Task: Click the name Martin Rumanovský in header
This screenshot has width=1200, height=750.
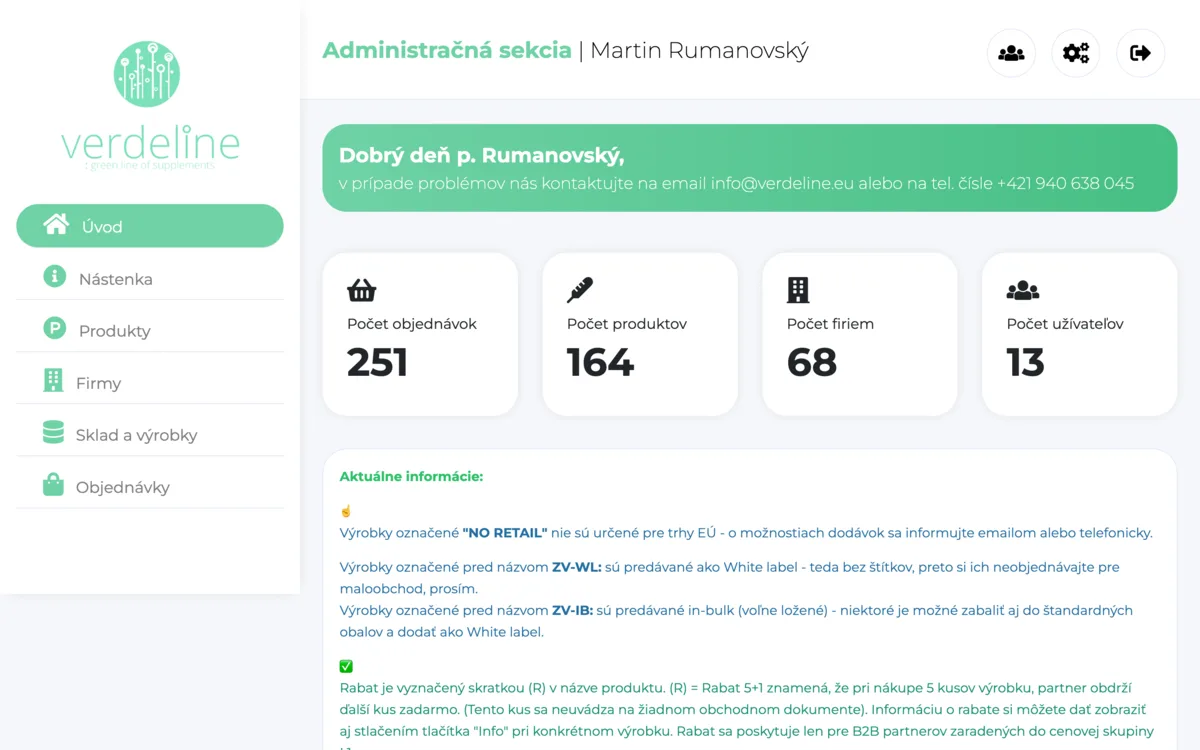Action: (x=699, y=50)
